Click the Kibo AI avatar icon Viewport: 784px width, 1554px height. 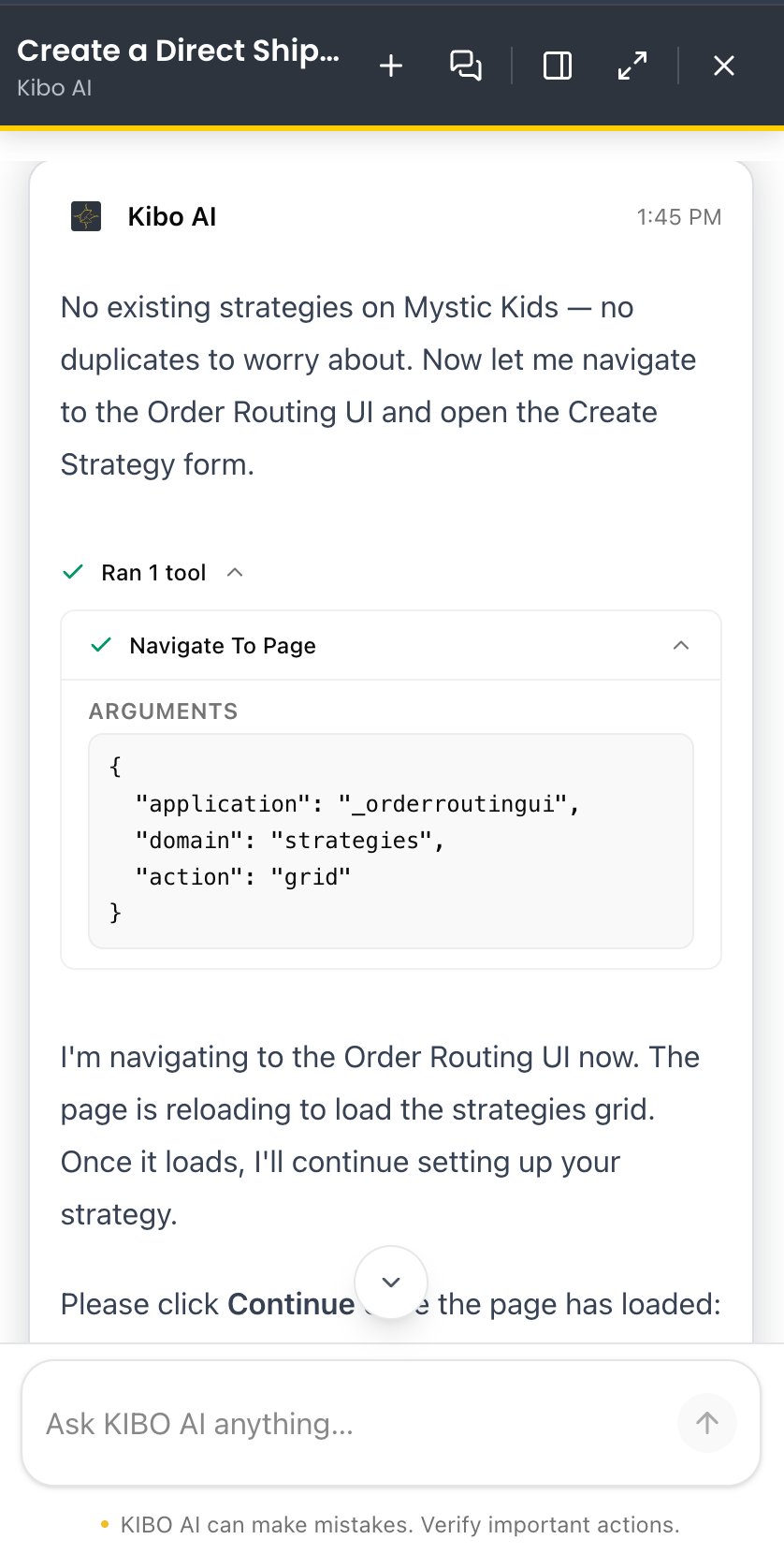coord(86,216)
